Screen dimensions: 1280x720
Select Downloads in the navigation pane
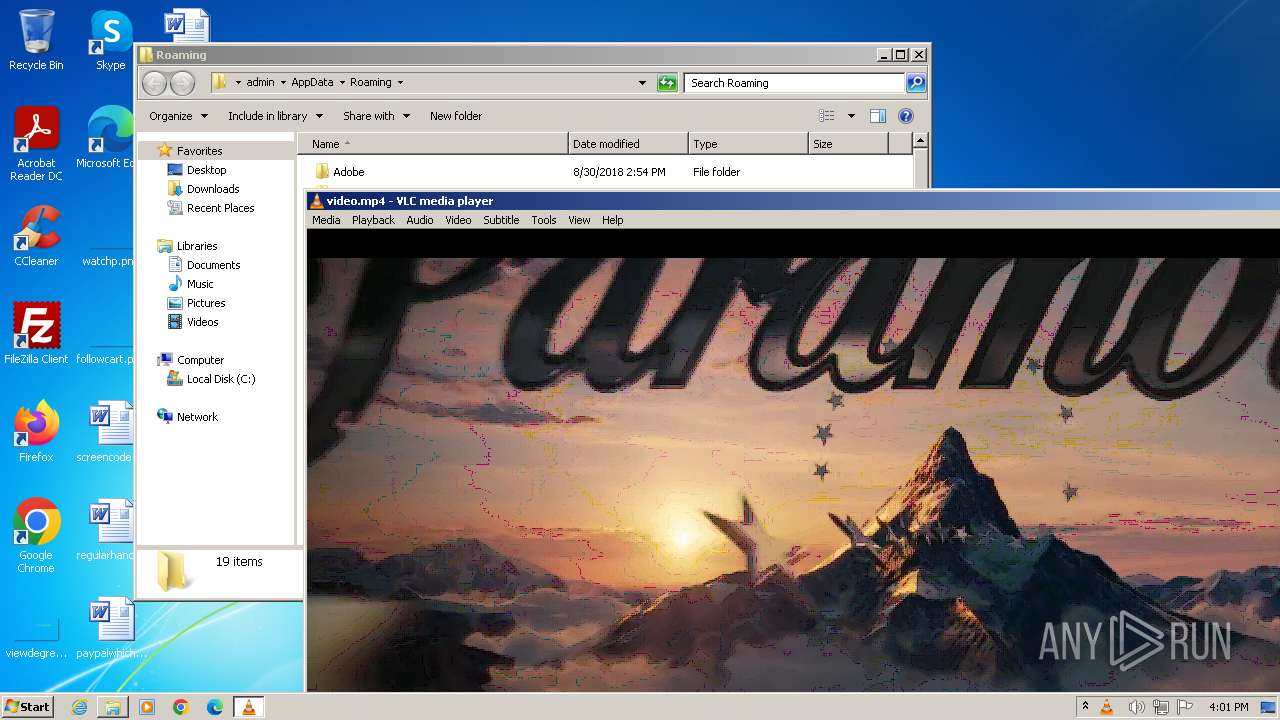pyautogui.click(x=212, y=189)
